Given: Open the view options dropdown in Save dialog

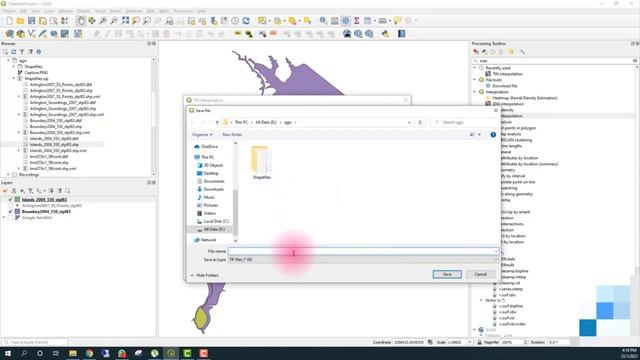Looking at the screenshot, I should pos(480,135).
